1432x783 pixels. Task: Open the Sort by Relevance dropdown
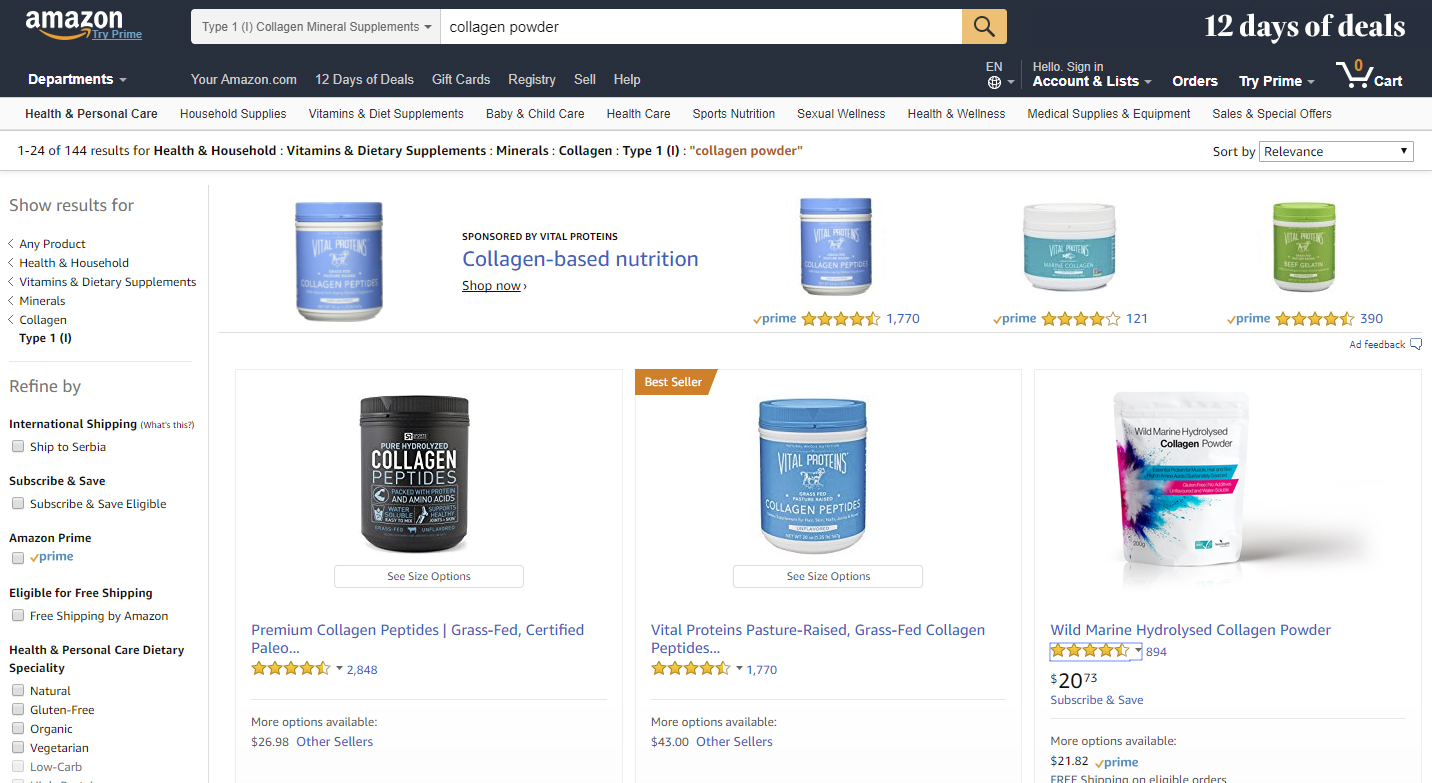click(x=1335, y=152)
